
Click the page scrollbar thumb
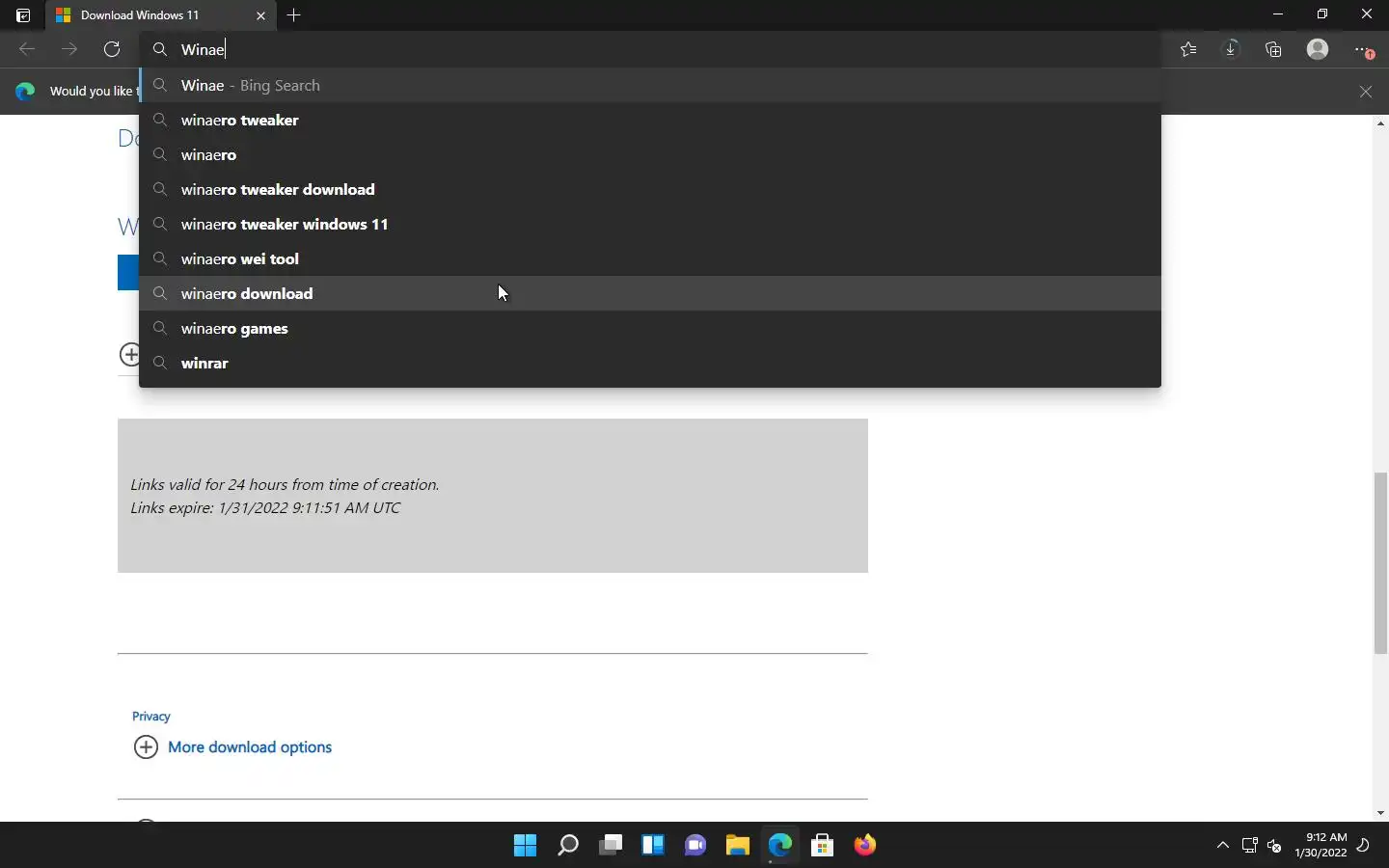pos(1380,563)
